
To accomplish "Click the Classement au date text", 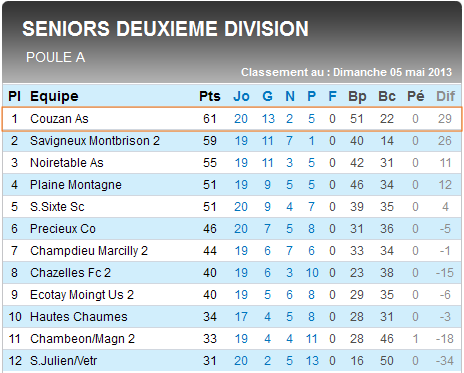I will click(346, 72).
